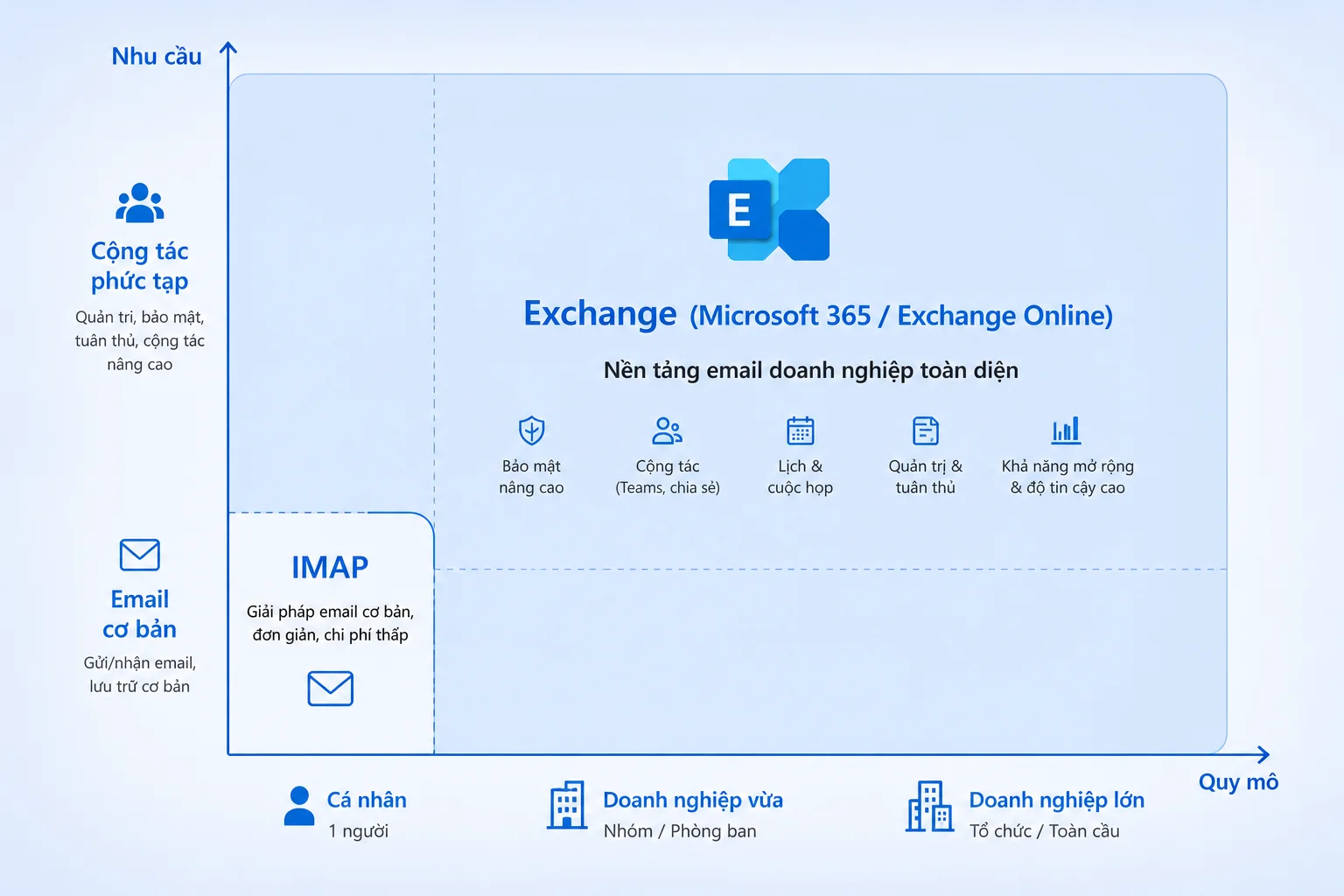Click the bar chart icon above Khả năng mở rộng
1344x896 pixels.
pos(1066,430)
